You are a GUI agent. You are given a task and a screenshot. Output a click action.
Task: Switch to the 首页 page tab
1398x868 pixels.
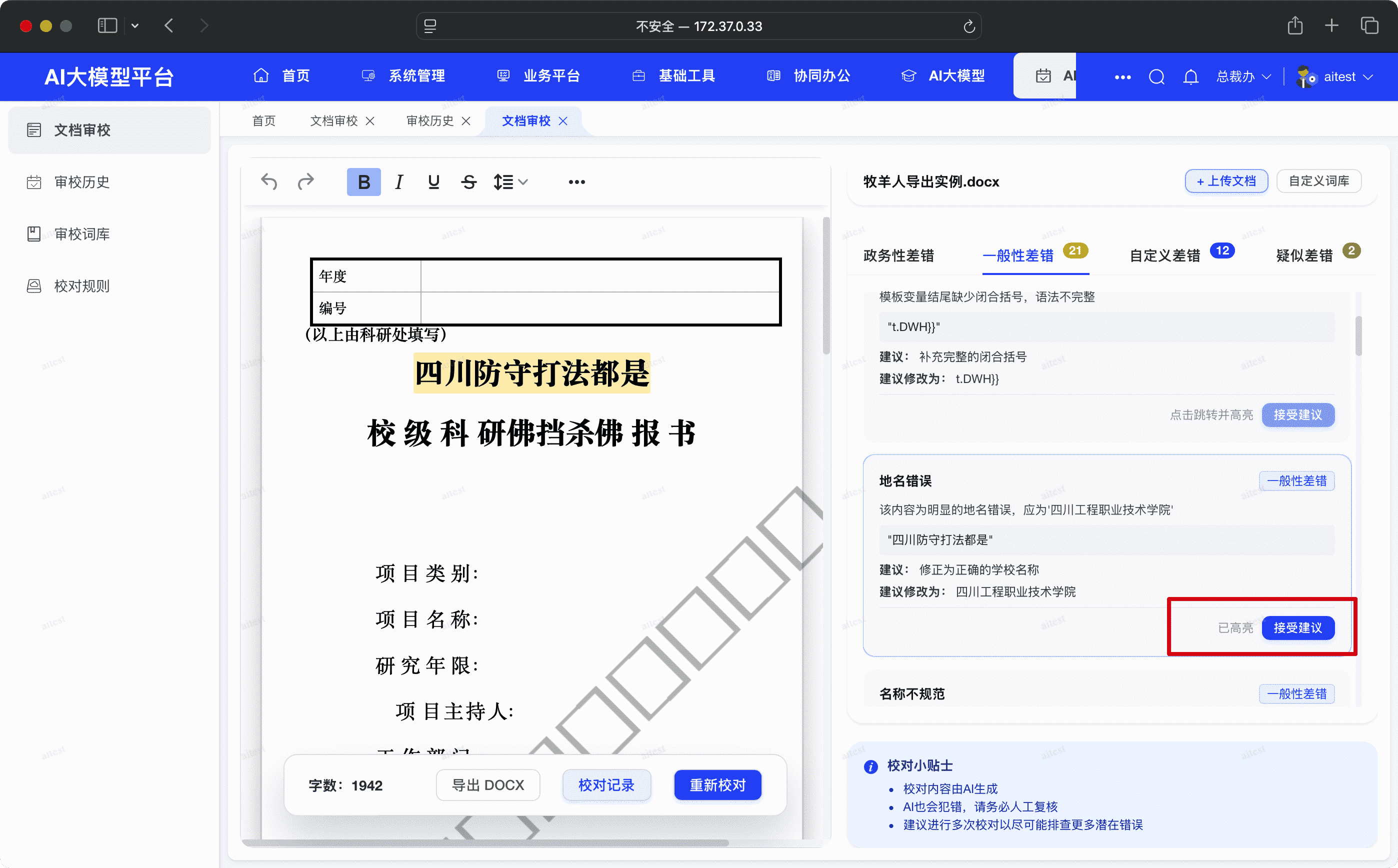[x=264, y=120]
